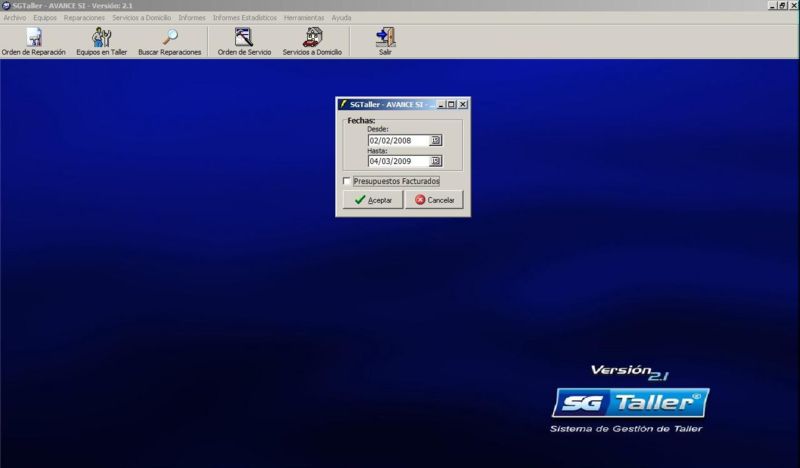The height and width of the screenshot is (468, 800).
Task: Open the Servicios a Domicilio menu
Action: click(141, 18)
